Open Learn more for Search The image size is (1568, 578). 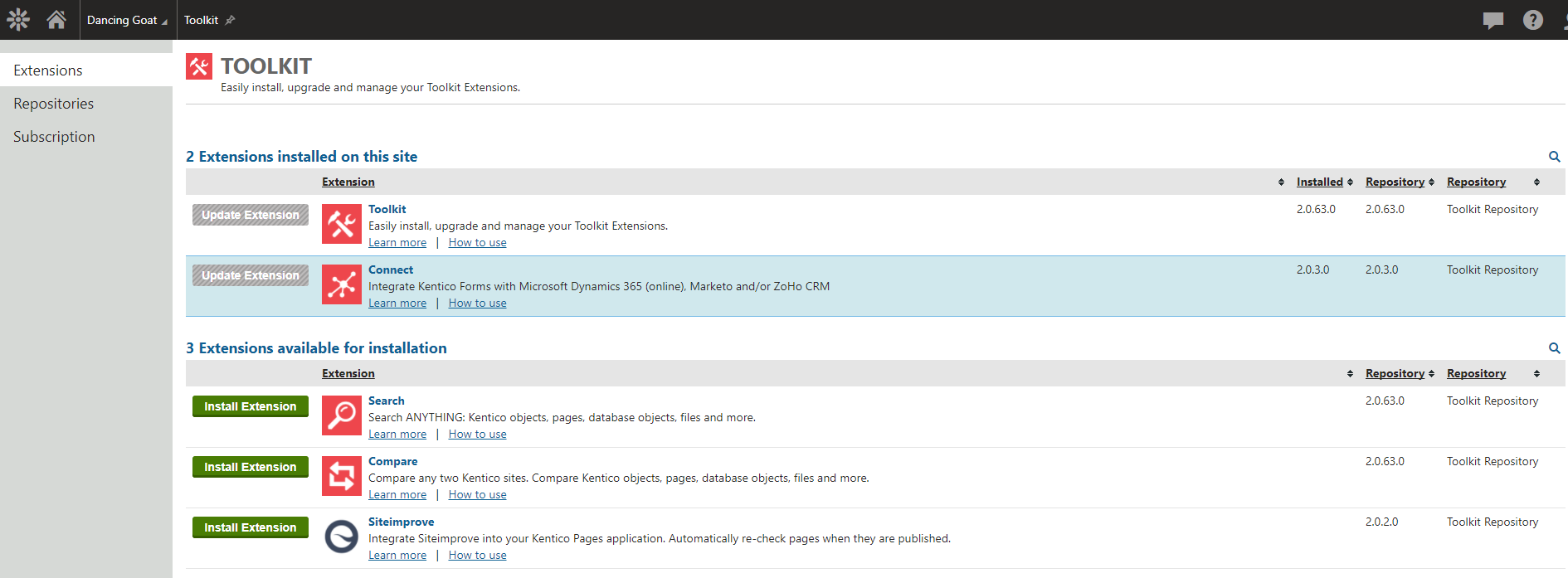point(397,435)
